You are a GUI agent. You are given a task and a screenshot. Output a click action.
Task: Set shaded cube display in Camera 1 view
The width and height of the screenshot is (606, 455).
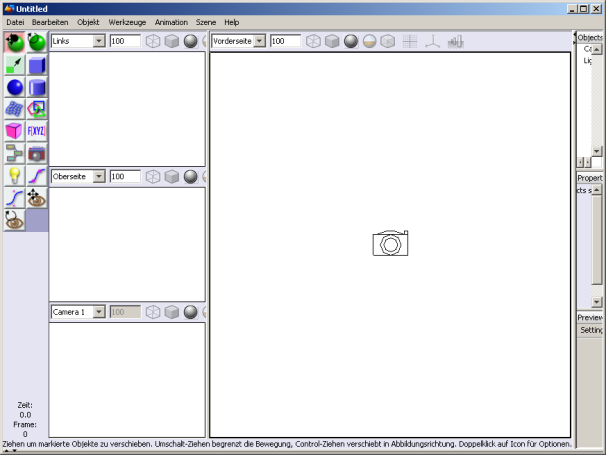[x=172, y=312]
